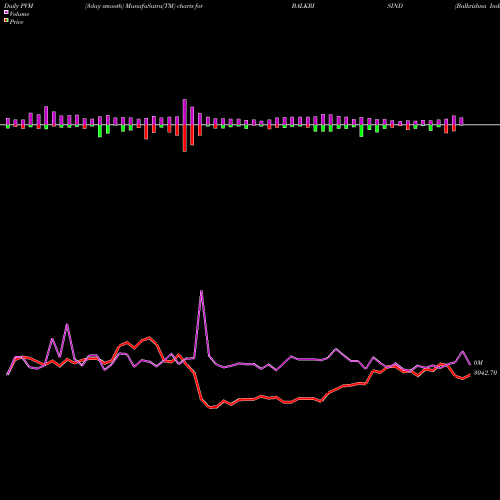The image size is (500, 500).
Task: Click the 'BALKRI' ticker text
Action: point(303,6)
